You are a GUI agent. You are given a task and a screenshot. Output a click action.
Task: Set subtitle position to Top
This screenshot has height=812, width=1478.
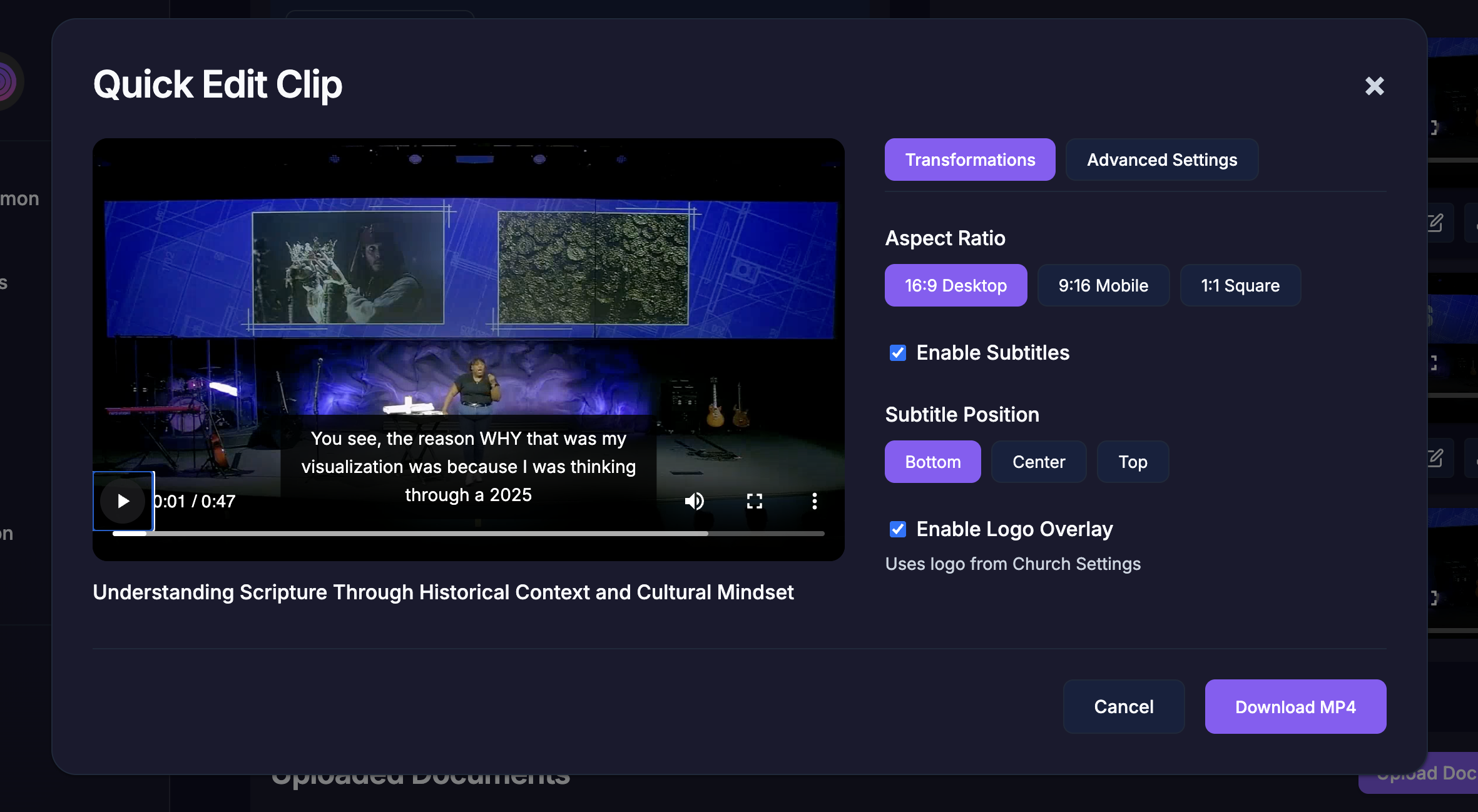(x=1133, y=462)
